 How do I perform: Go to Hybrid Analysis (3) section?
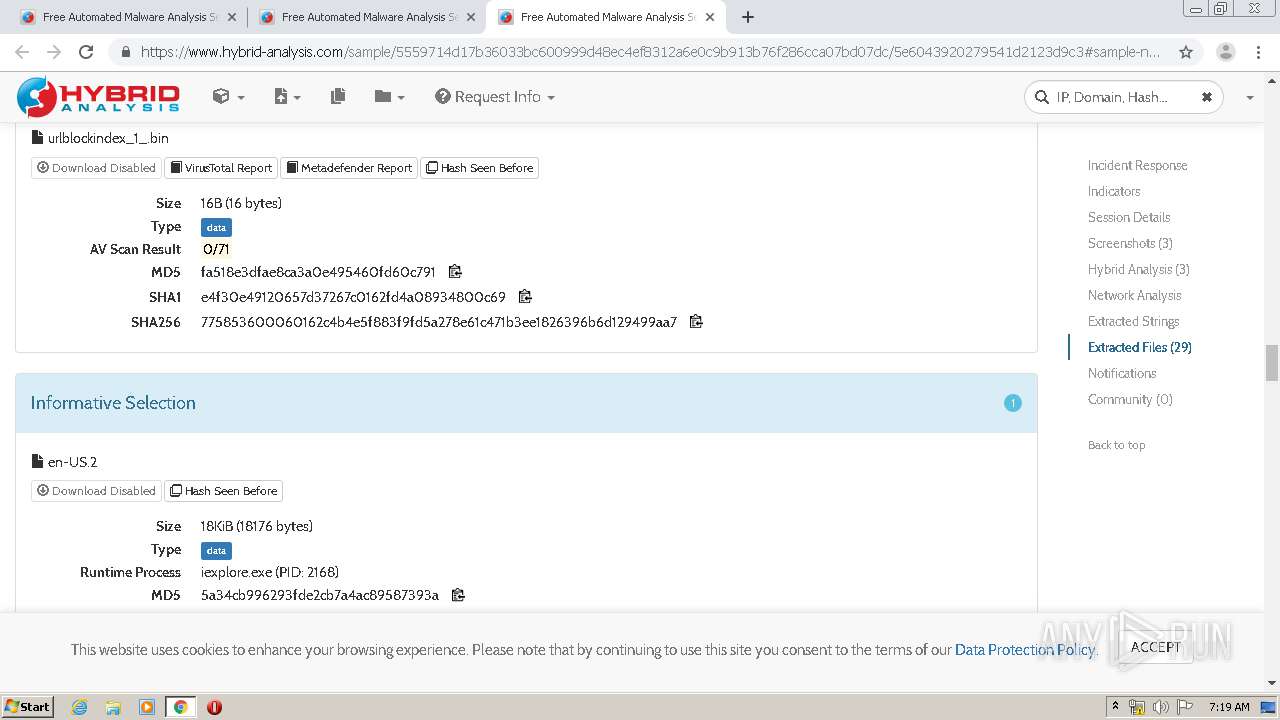1138,269
